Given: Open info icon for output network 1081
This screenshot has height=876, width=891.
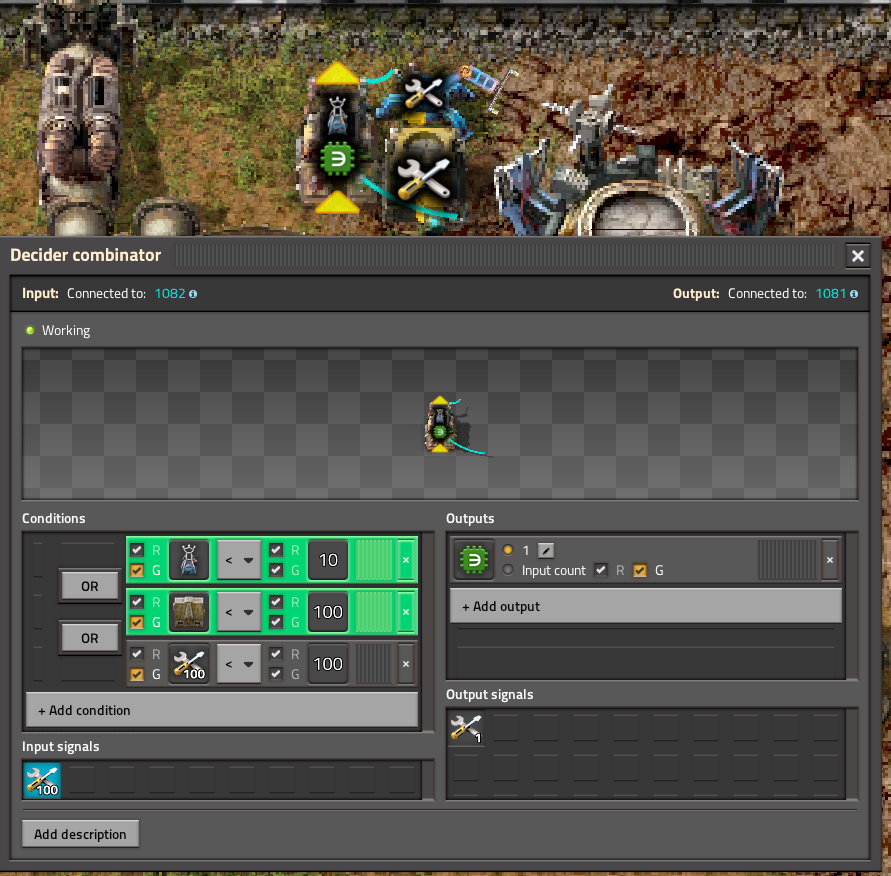Looking at the screenshot, I should pos(853,294).
